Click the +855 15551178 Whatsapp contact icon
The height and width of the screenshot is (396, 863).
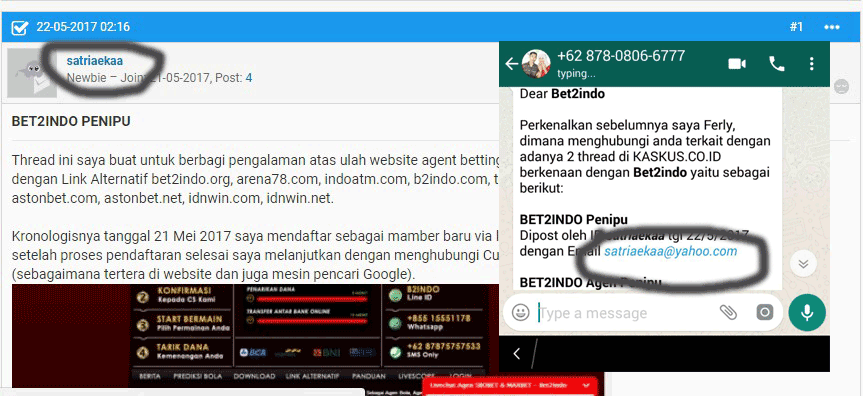pyautogui.click(x=395, y=323)
